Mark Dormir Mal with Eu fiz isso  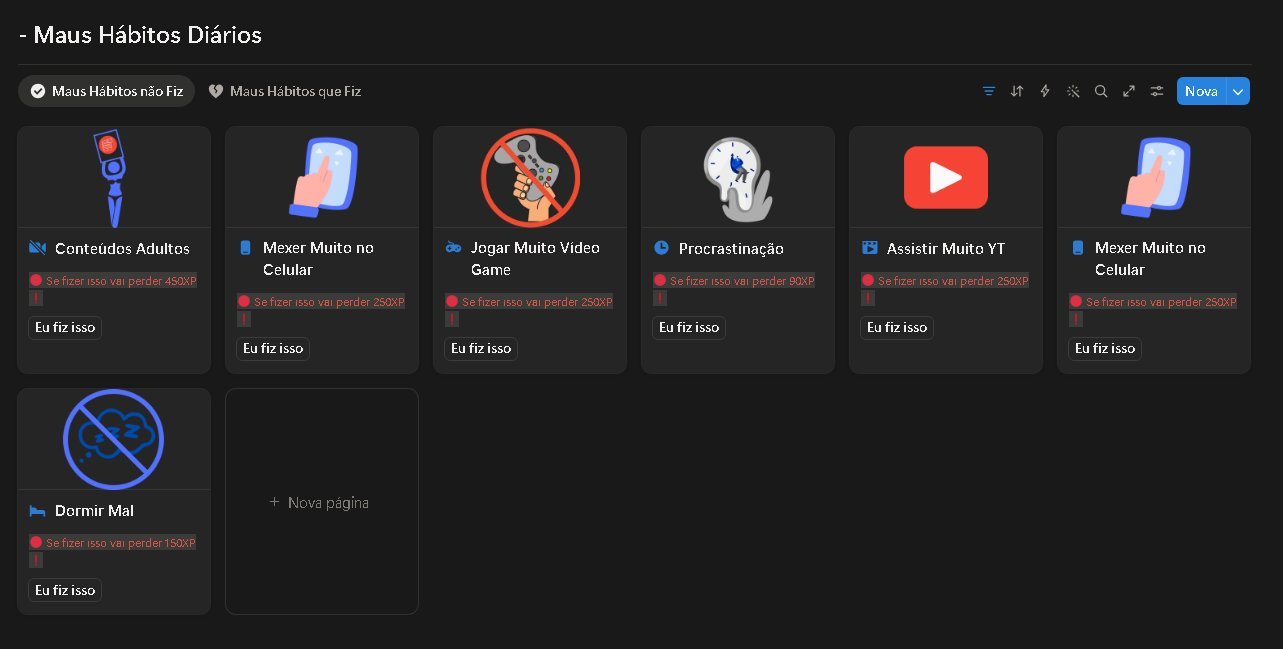tap(65, 590)
